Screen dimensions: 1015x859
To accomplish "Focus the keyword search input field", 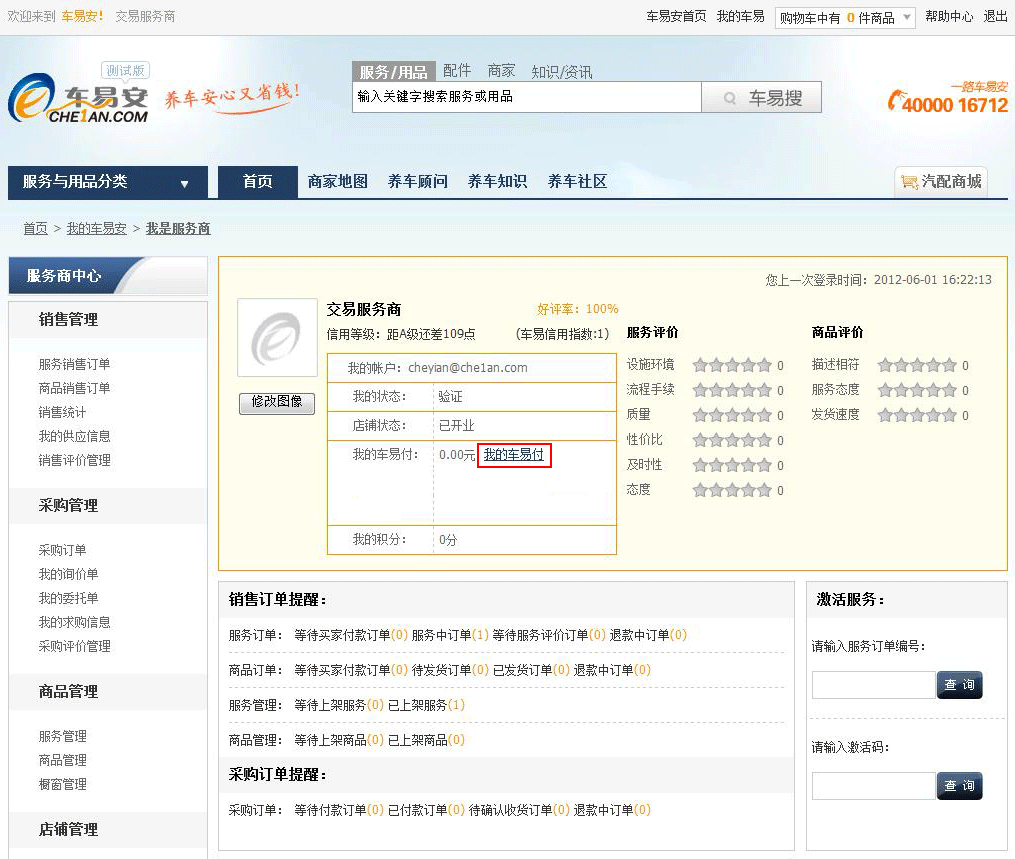I will click(x=527, y=97).
